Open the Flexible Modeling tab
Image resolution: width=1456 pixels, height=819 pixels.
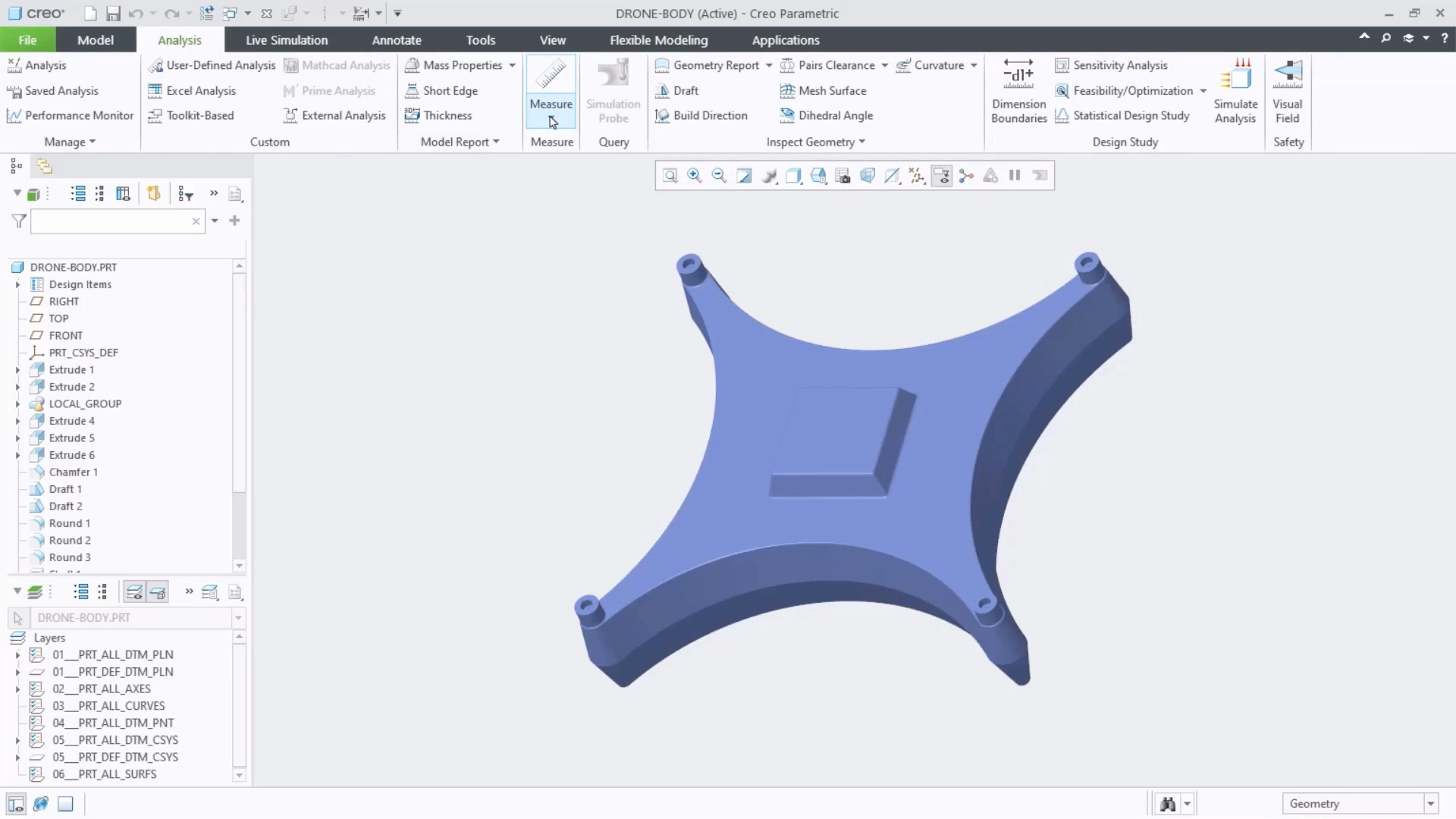coord(658,40)
